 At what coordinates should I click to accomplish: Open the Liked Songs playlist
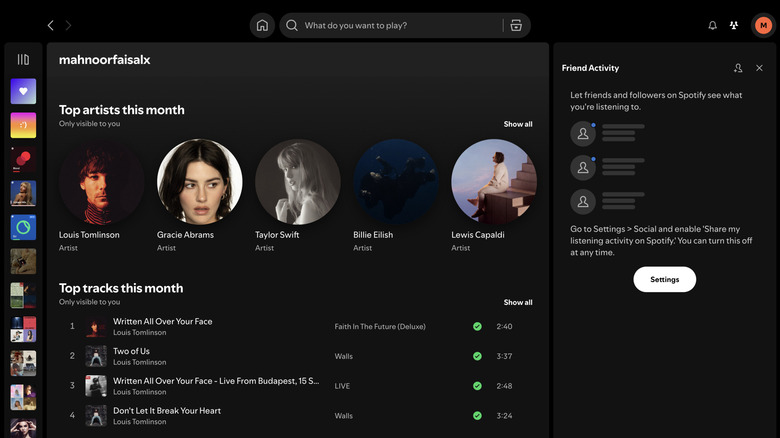pyautogui.click(x=23, y=92)
